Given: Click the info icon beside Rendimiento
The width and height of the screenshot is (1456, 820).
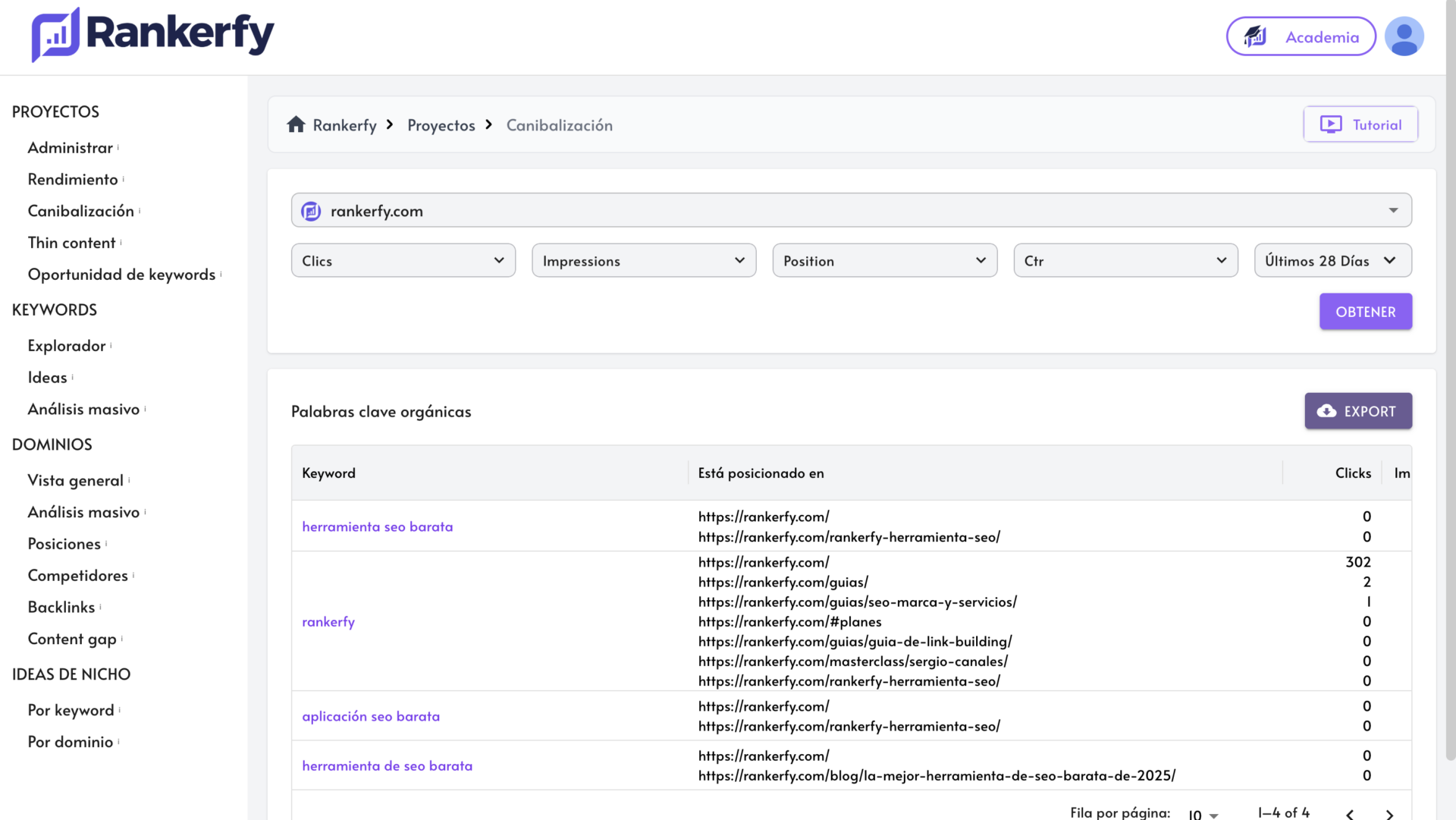Looking at the screenshot, I should tap(124, 179).
